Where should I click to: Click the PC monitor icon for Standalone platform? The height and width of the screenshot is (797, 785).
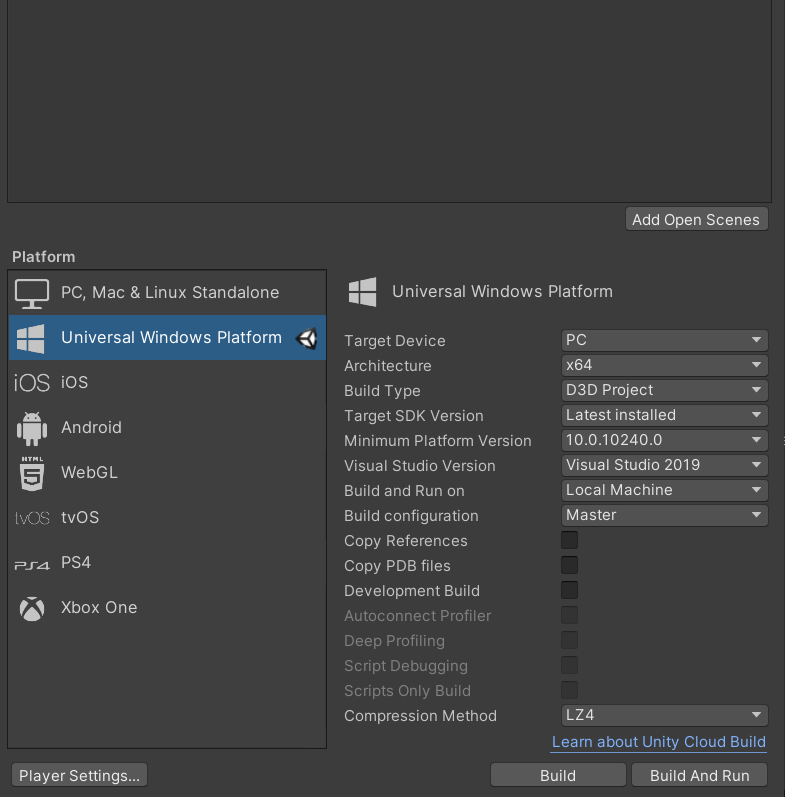[x=32, y=293]
